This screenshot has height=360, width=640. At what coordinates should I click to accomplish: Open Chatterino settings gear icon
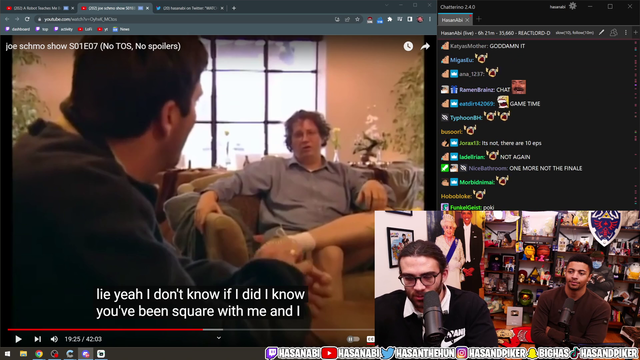coord(573,6)
